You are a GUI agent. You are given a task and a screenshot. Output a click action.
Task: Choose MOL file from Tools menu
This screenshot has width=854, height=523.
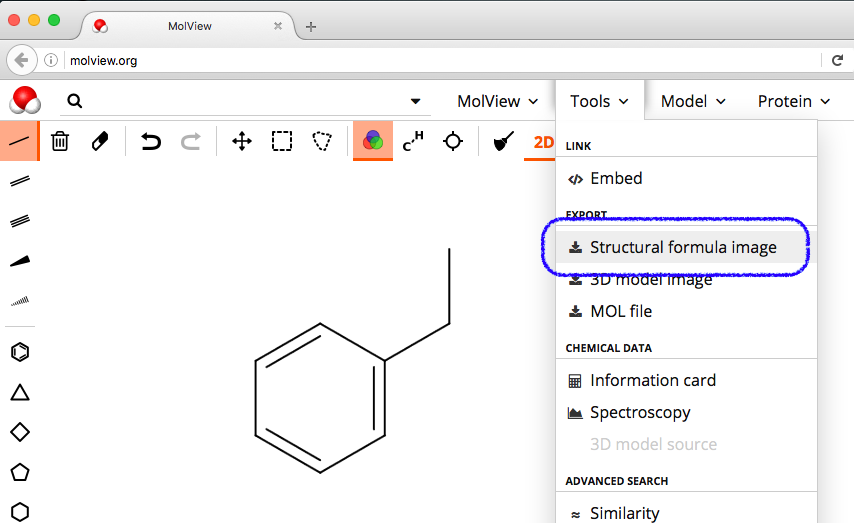tap(620, 311)
